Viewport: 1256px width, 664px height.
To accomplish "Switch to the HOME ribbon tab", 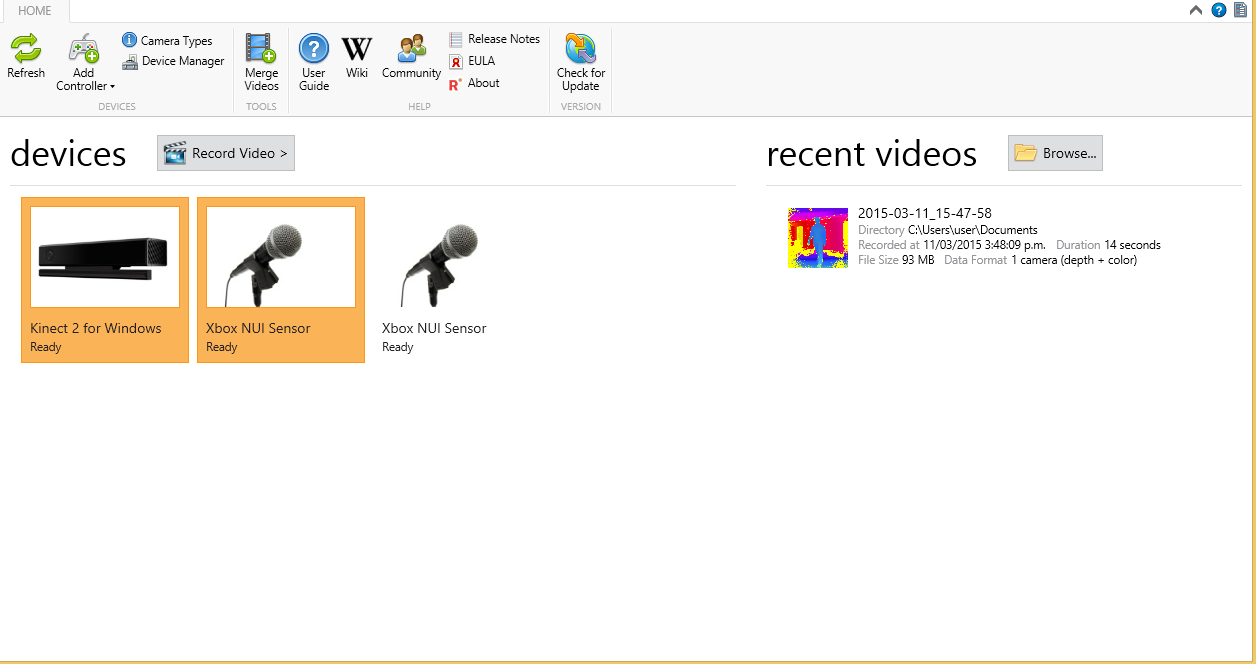I will tap(35, 11).
